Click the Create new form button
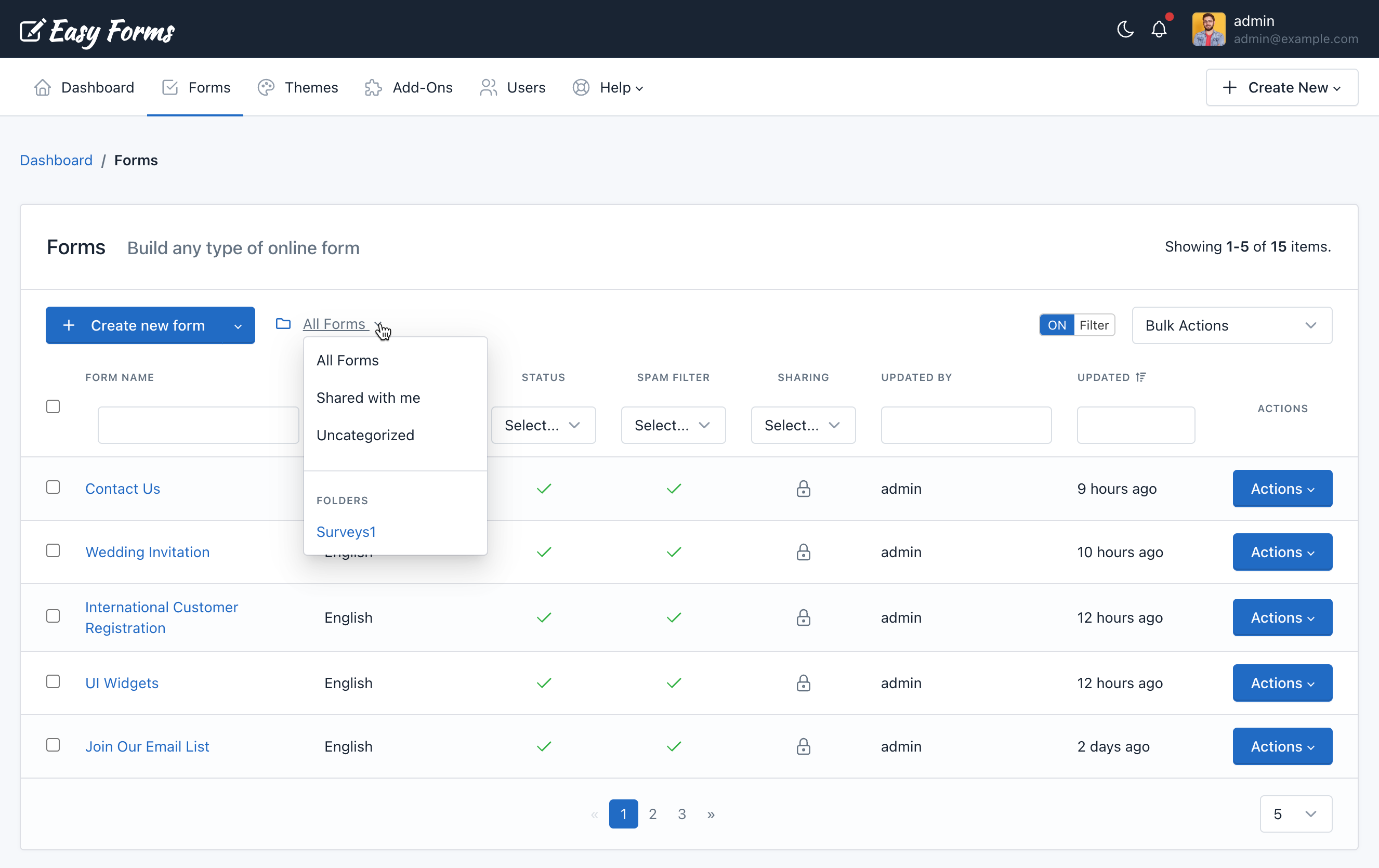 [x=137, y=325]
